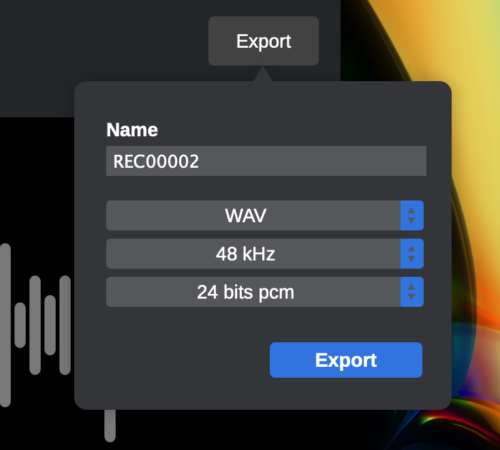The width and height of the screenshot is (500, 450).
Task: Click the blue chevron icon beside 48 kHz
Action: (x=412, y=254)
